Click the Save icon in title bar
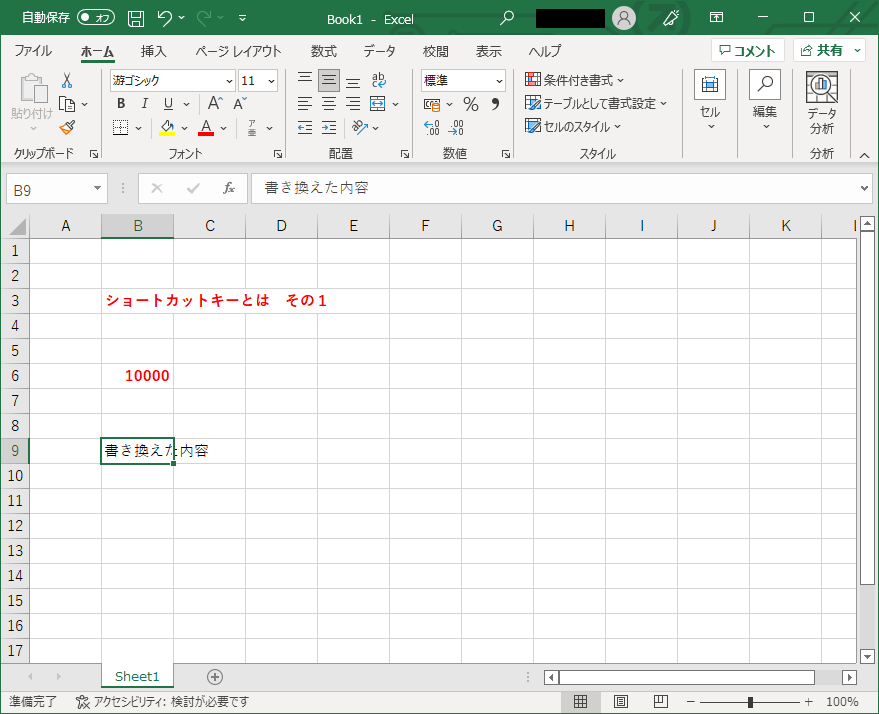The width and height of the screenshot is (879, 714). coord(136,18)
